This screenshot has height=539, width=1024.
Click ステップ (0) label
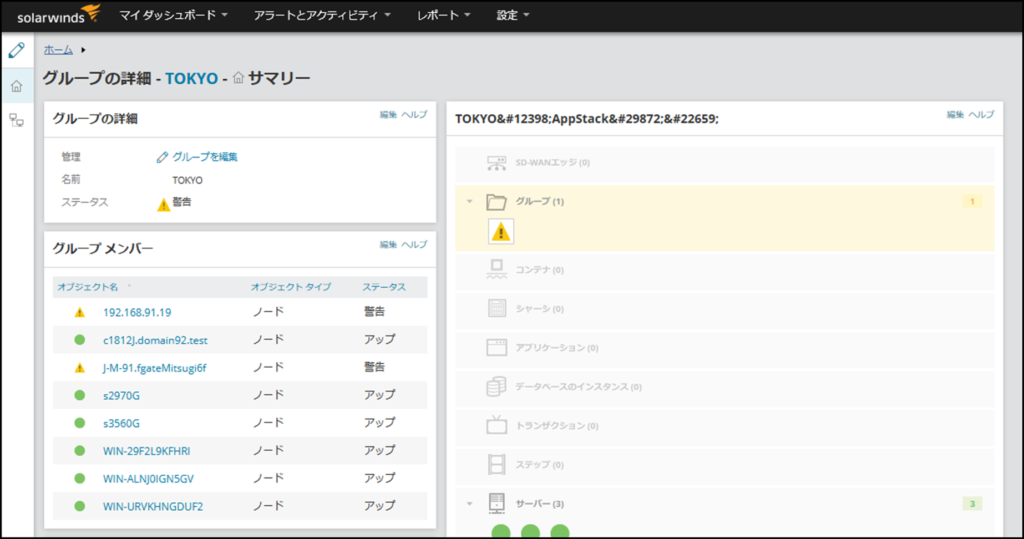(539, 465)
